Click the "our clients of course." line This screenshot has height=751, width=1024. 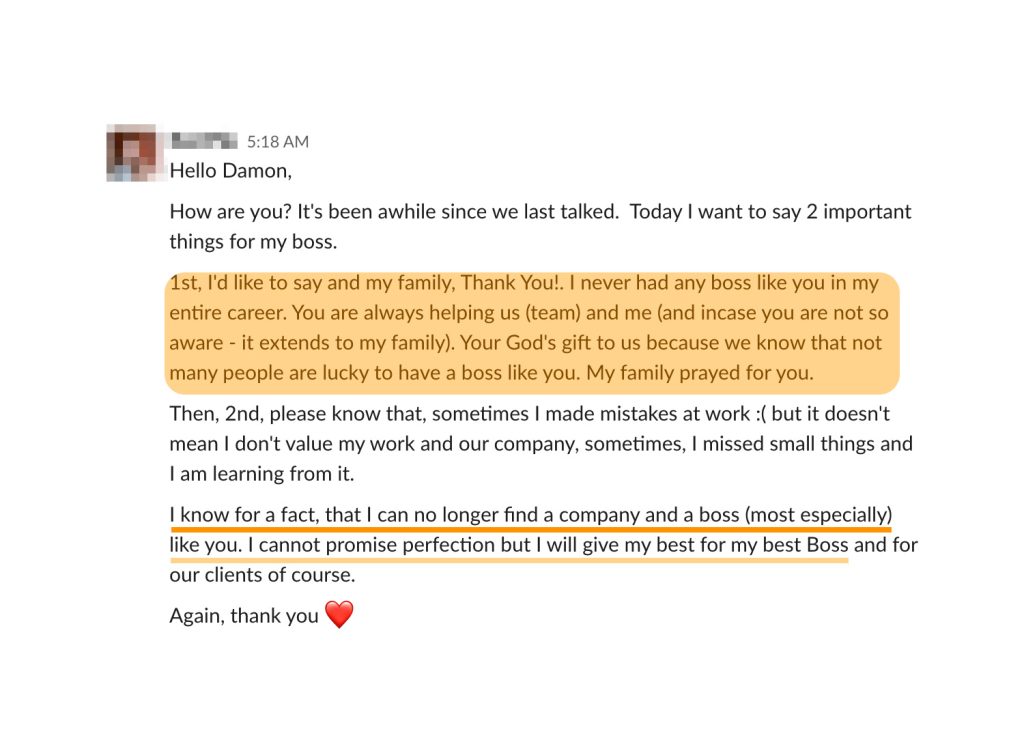tap(263, 575)
